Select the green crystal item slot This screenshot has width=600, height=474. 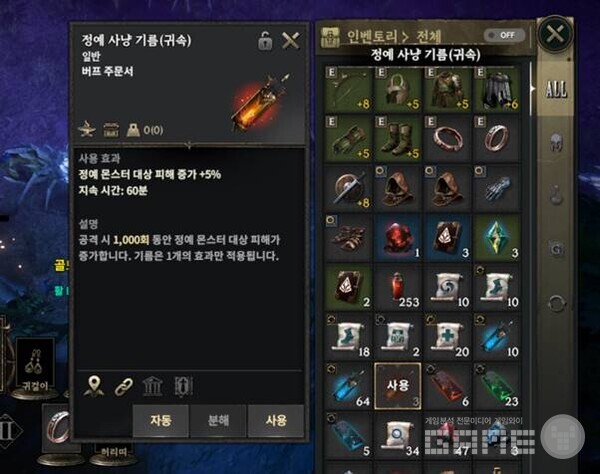tap(497, 238)
